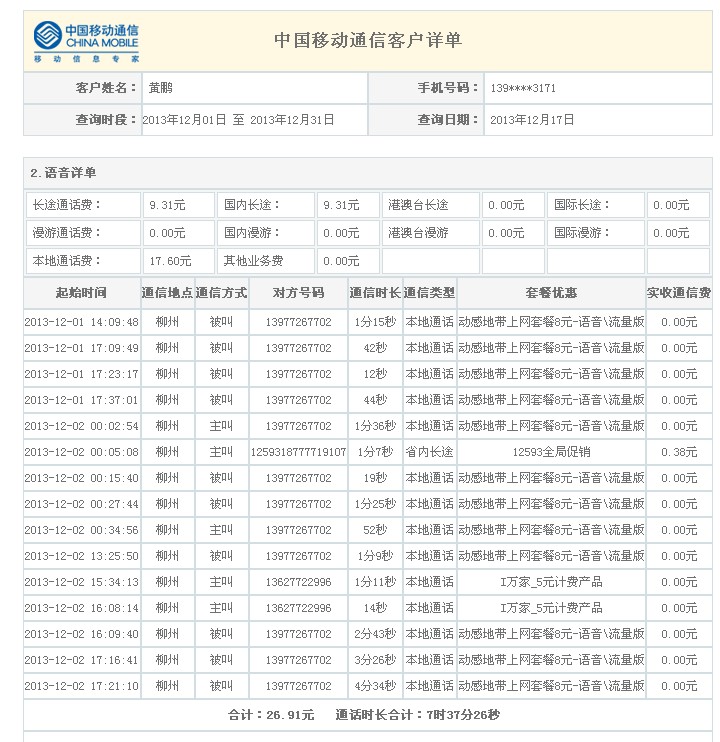Click 省内长途 call type cell
This screenshot has height=742, width=720.
(430, 452)
